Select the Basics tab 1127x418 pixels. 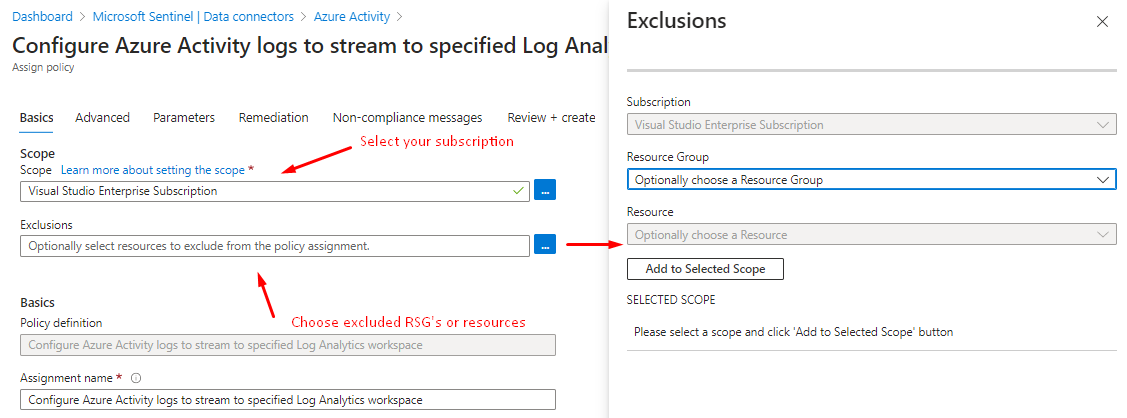click(37, 118)
